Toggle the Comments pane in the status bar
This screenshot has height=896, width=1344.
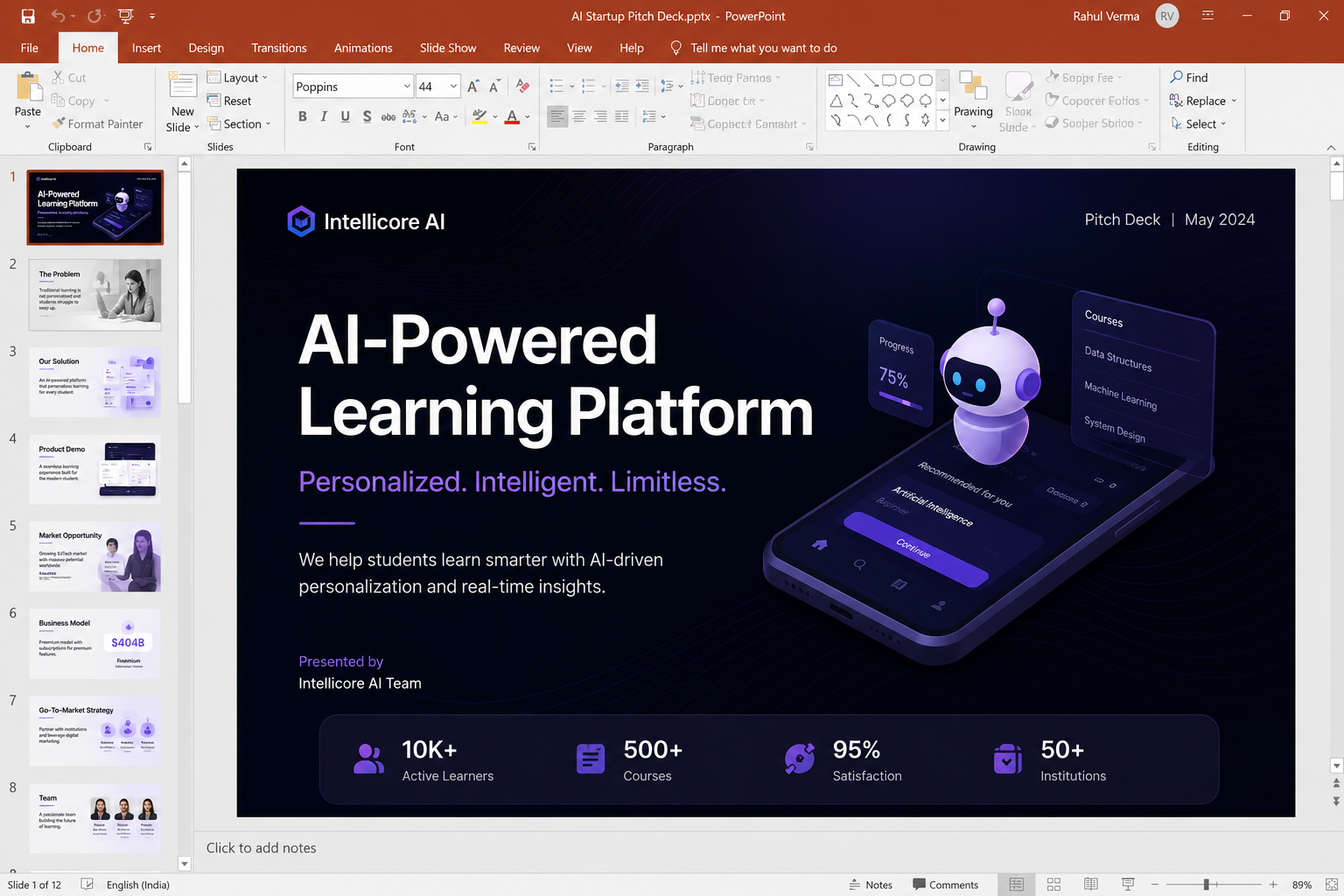(x=945, y=885)
